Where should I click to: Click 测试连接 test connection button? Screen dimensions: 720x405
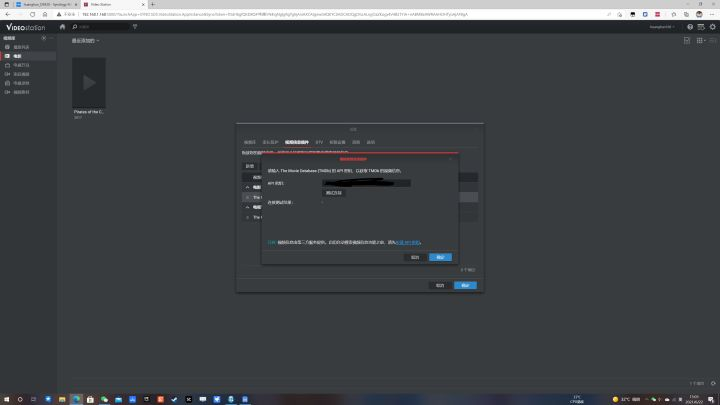pyautogui.click(x=334, y=192)
